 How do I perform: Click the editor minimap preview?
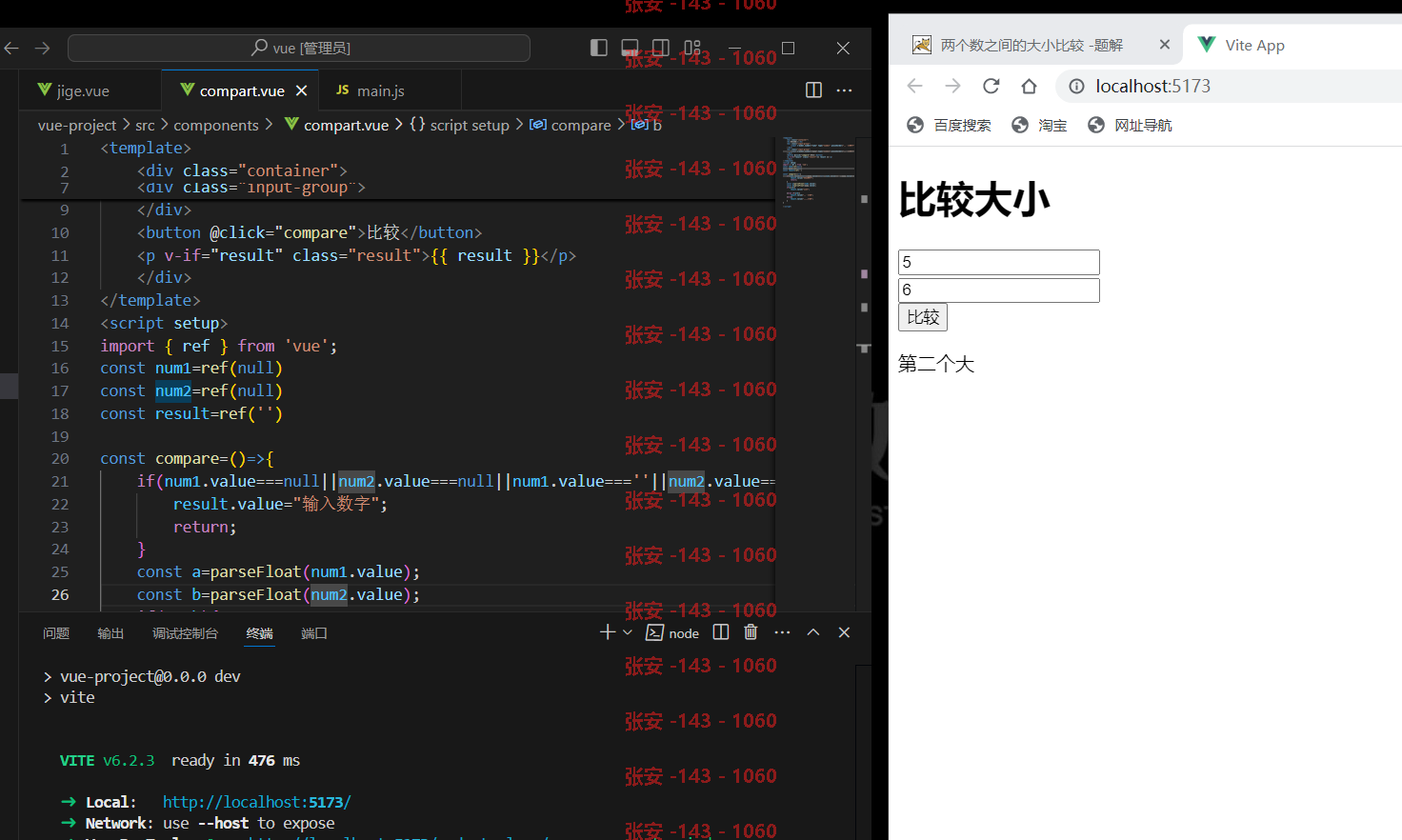[x=816, y=171]
